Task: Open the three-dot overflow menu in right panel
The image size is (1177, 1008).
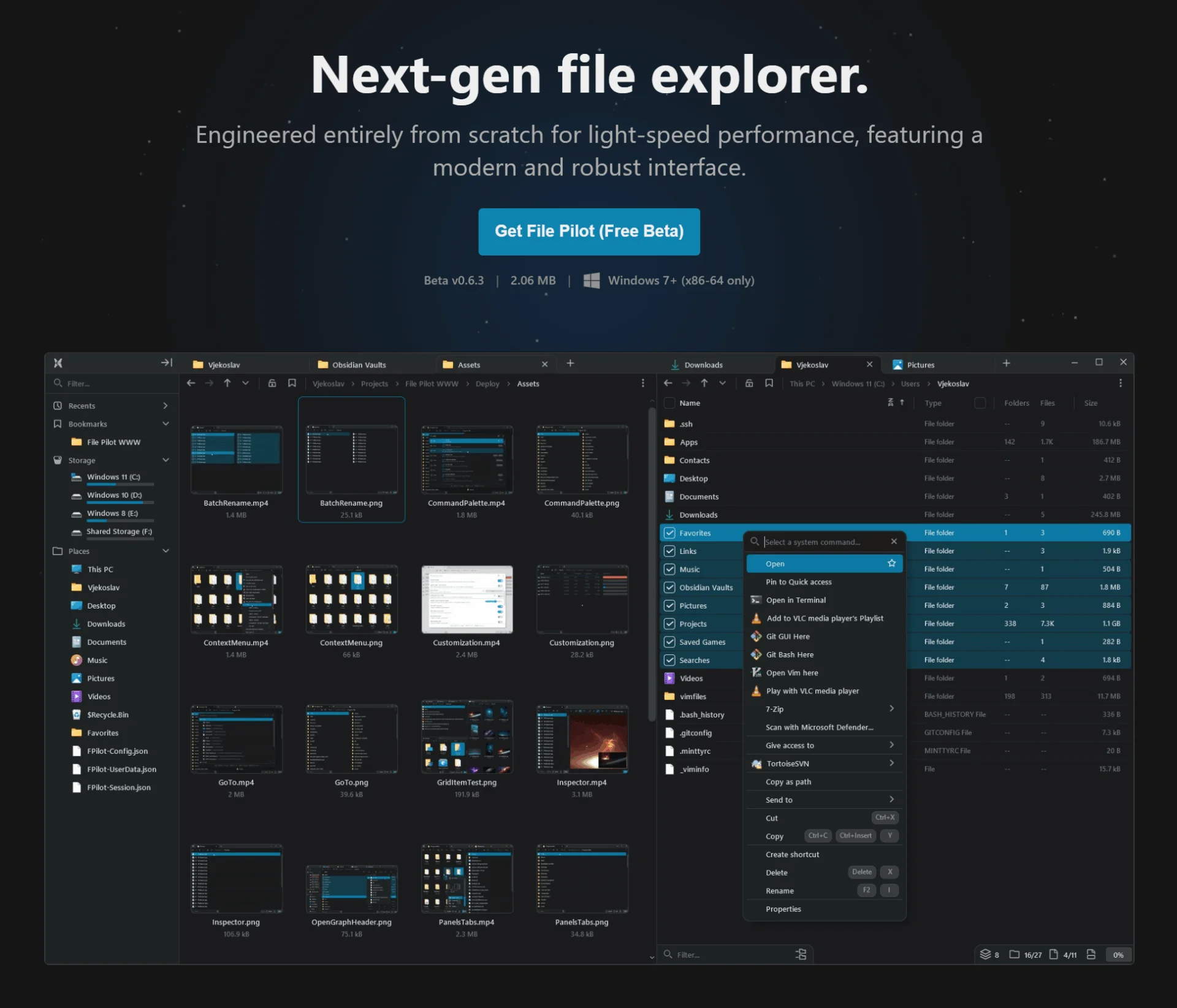Action: click(x=1121, y=383)
